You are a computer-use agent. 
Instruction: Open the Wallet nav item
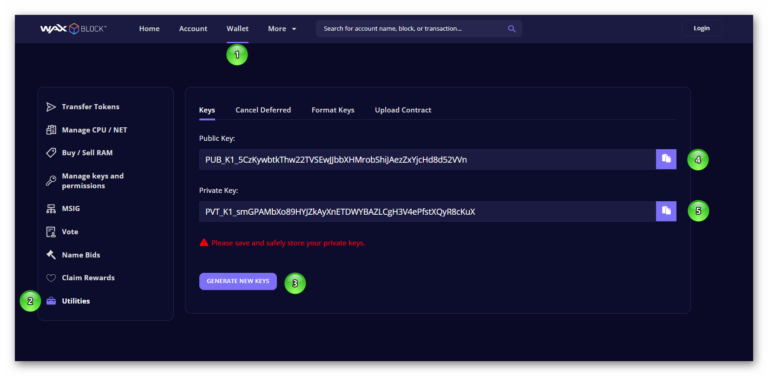[238, 29]
